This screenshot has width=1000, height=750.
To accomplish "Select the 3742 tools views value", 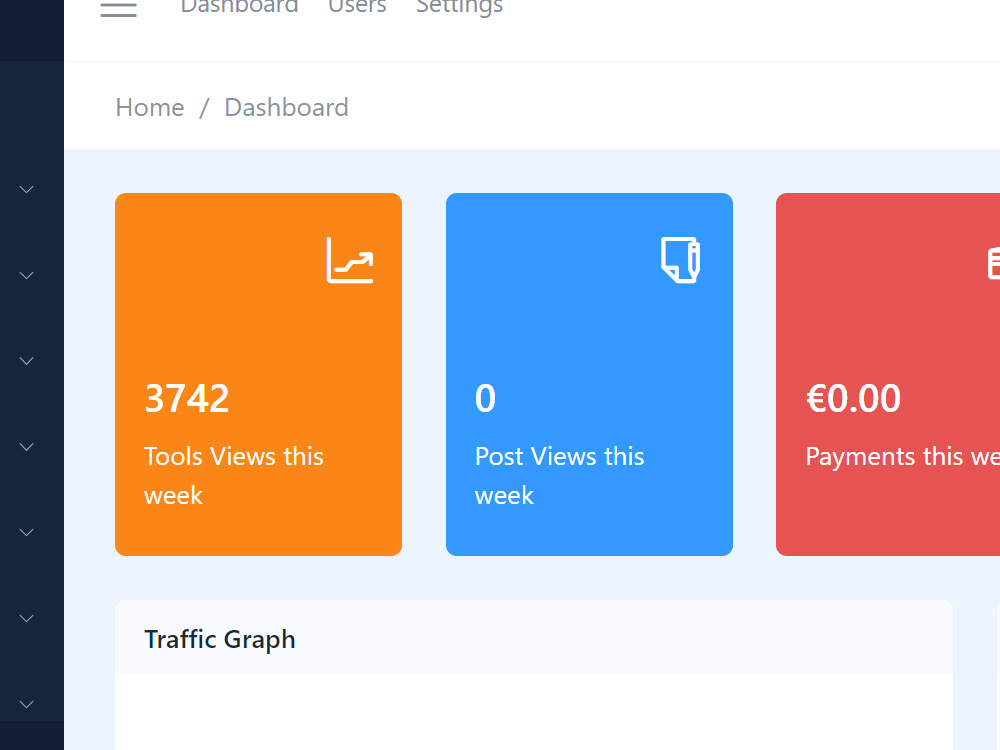I will click(x=187, y=399).
